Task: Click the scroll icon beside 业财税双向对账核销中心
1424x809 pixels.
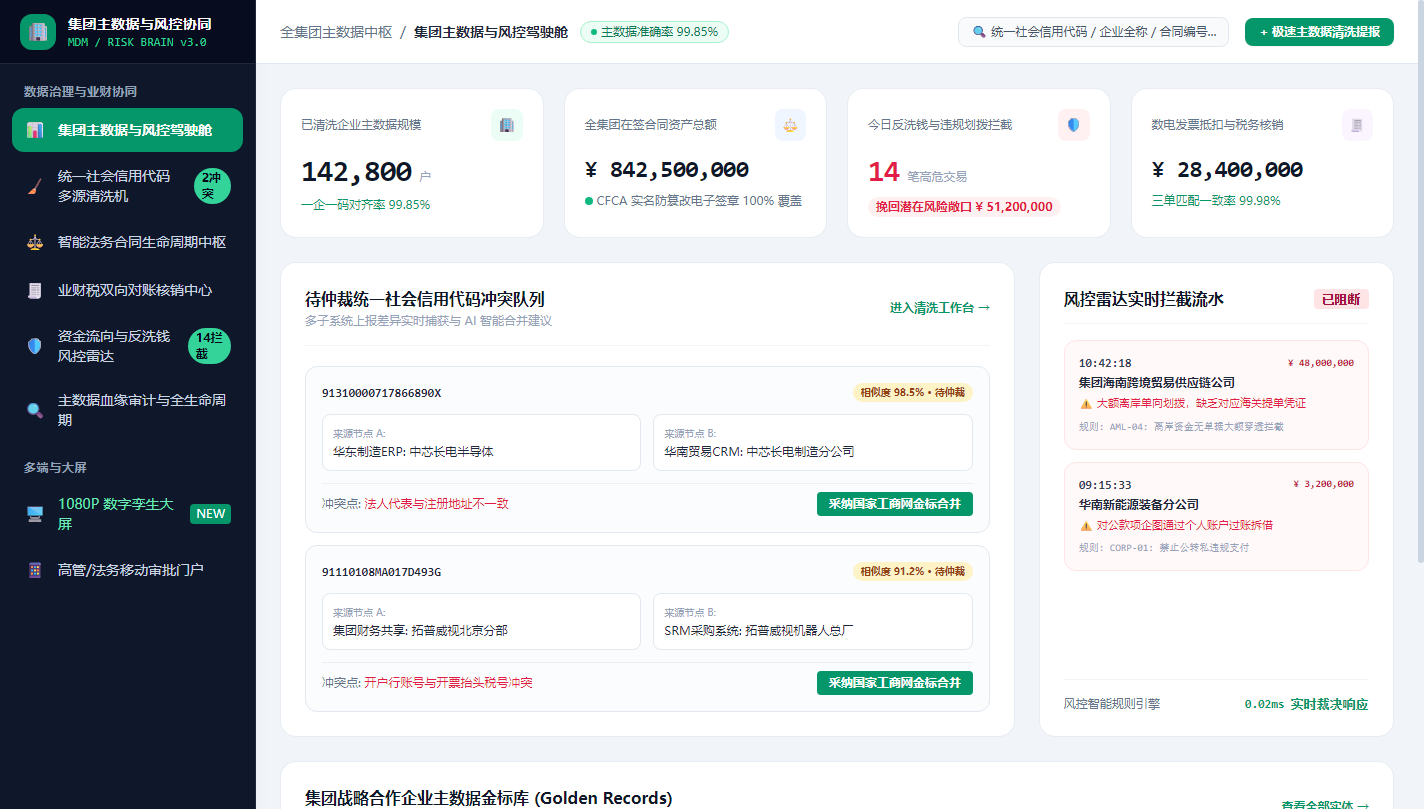Action: pos(35,290)
